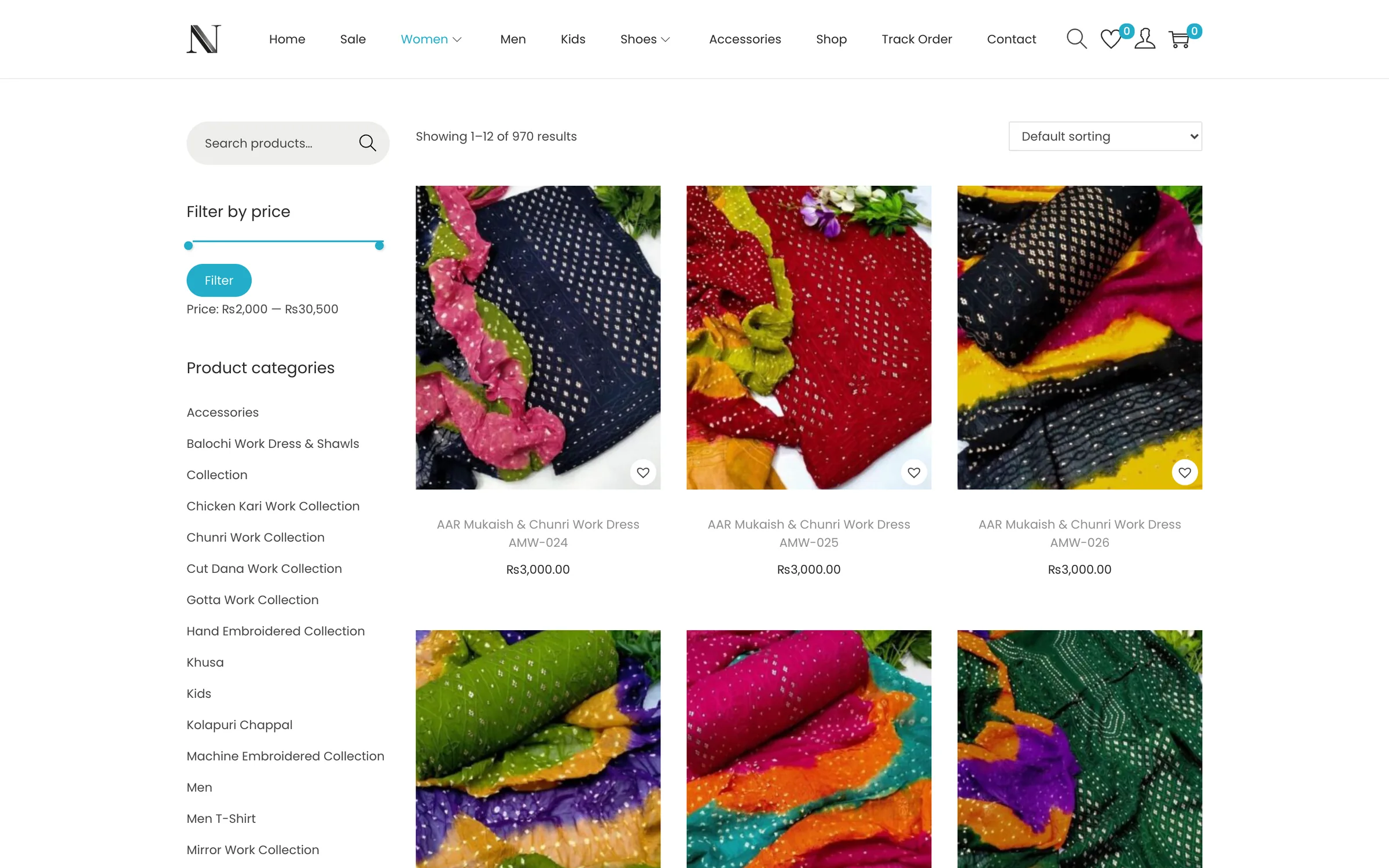Open the shopping cart icon
This screenshot has height=868, width=1389.
click(x=1179, y=39)
